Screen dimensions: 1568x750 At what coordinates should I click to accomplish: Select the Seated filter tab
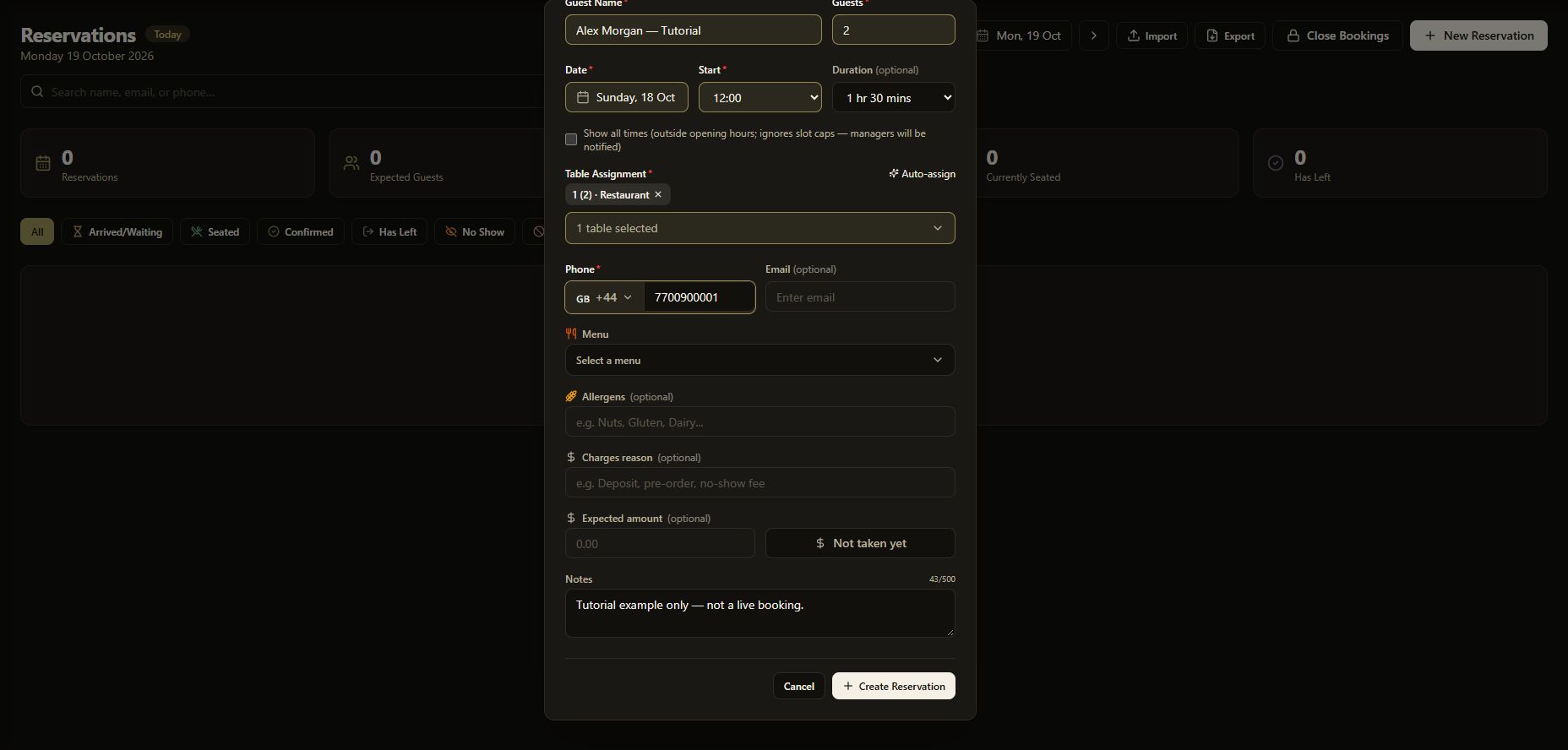tap(215, 231)
